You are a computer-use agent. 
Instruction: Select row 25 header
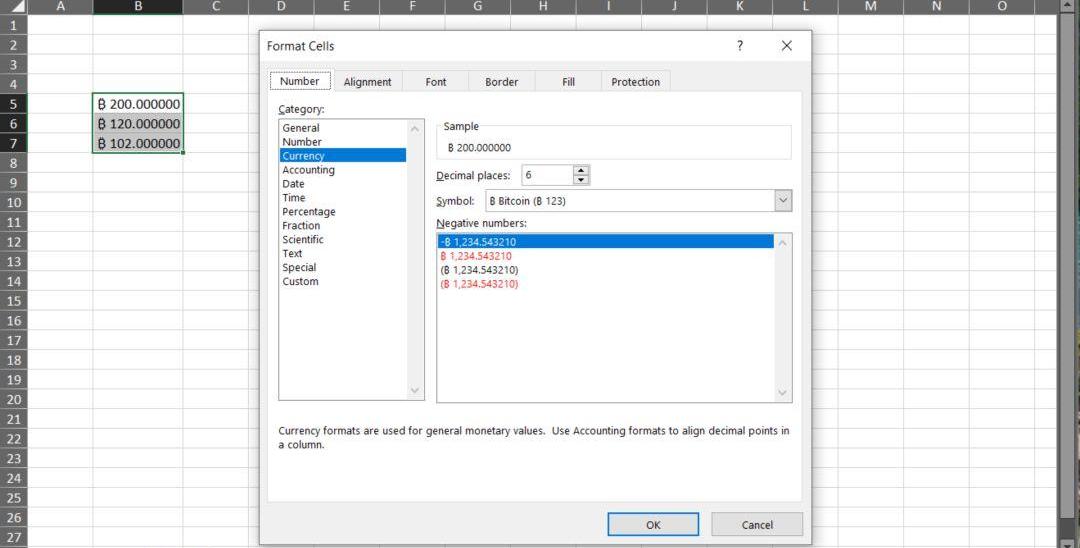coord(14,498)
